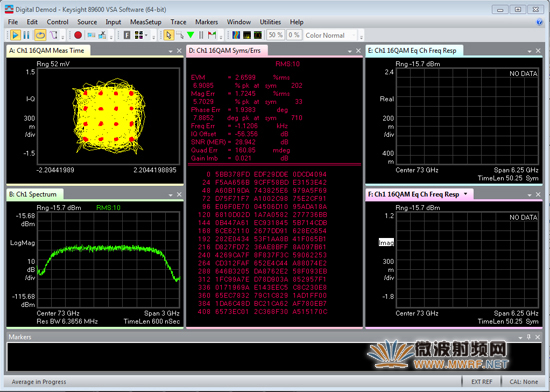This screenshot has width=550, height=392.
Task: Close the Markers panel
Action: click(538, 337)
